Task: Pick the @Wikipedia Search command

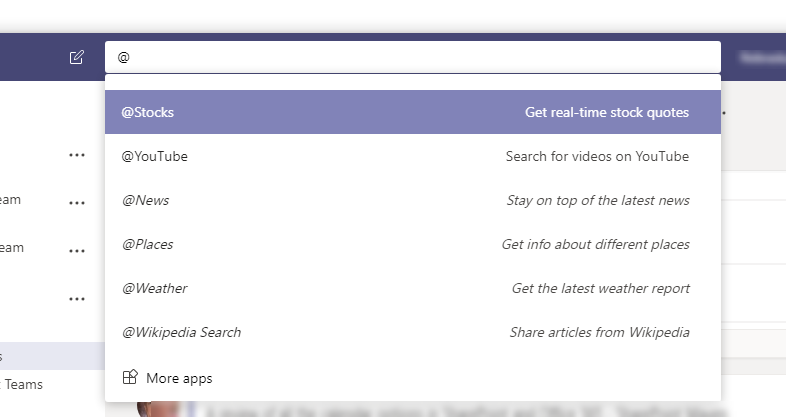Action: [x=413, y=332]
